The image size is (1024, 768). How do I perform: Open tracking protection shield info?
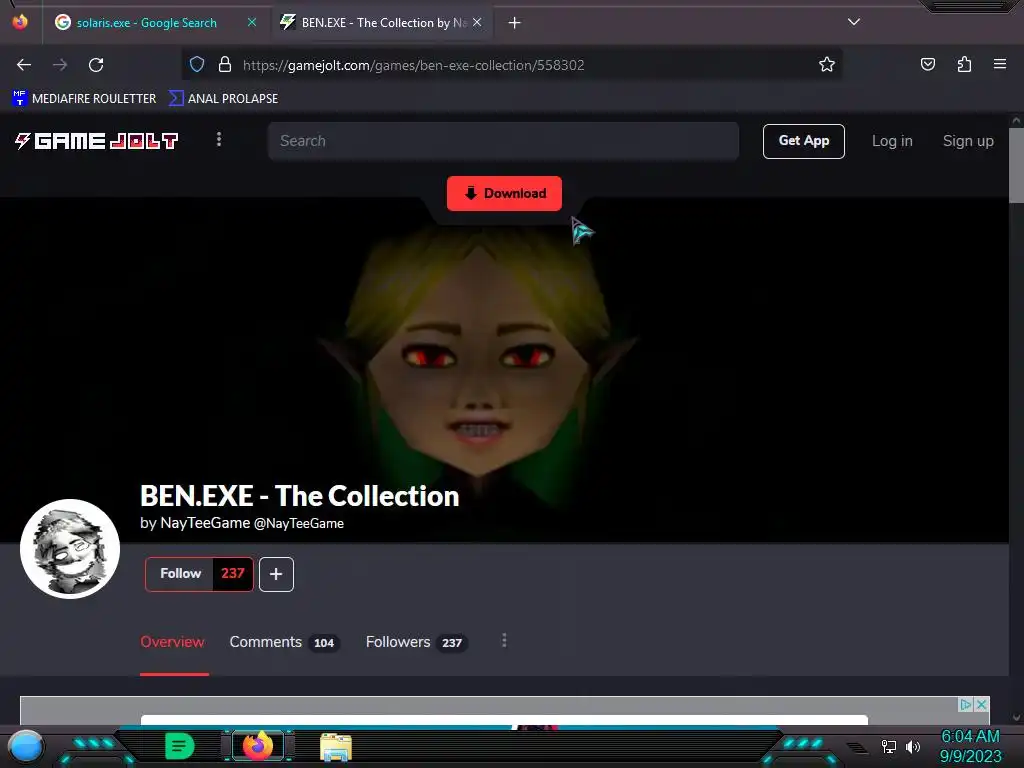(x=197, y=65)
